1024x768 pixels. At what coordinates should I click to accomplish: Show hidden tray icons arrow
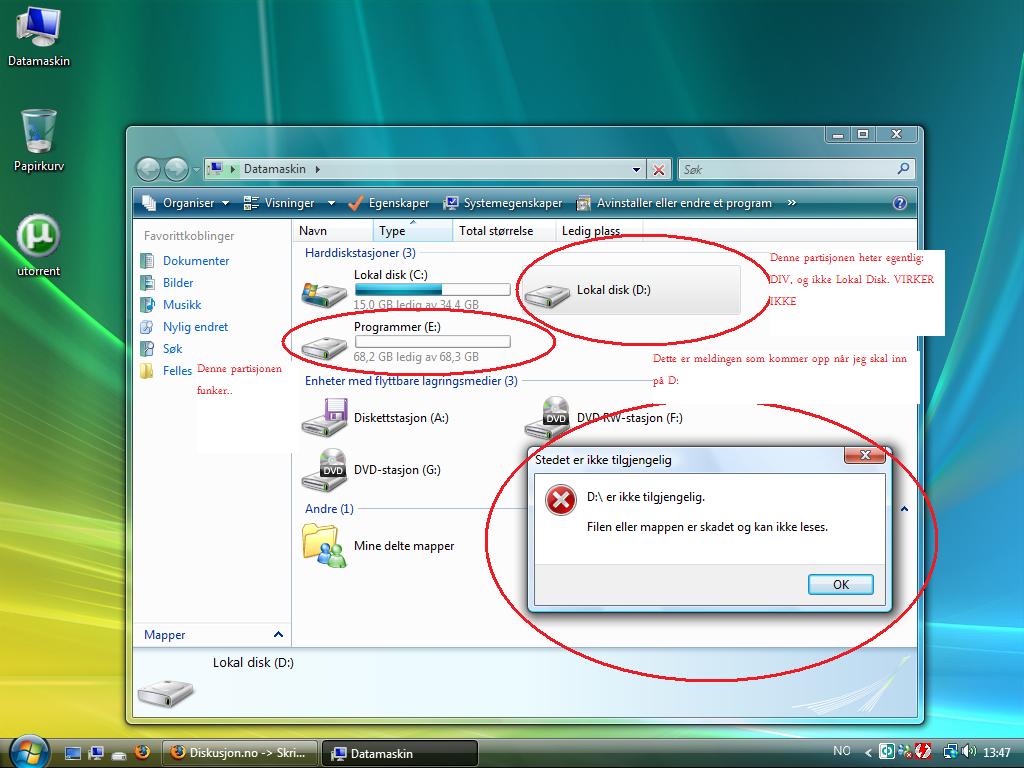point(868,753)
